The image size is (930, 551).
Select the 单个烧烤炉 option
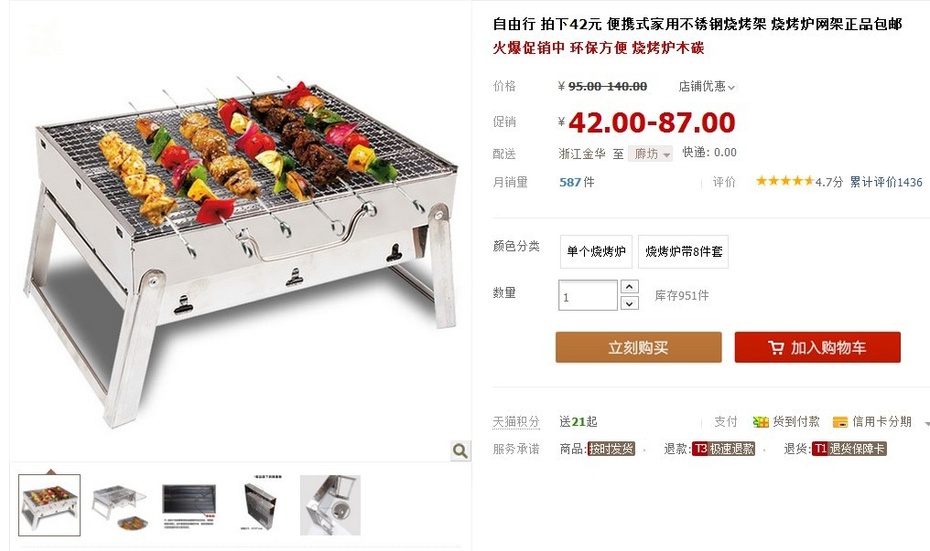[x=596, y=251]
